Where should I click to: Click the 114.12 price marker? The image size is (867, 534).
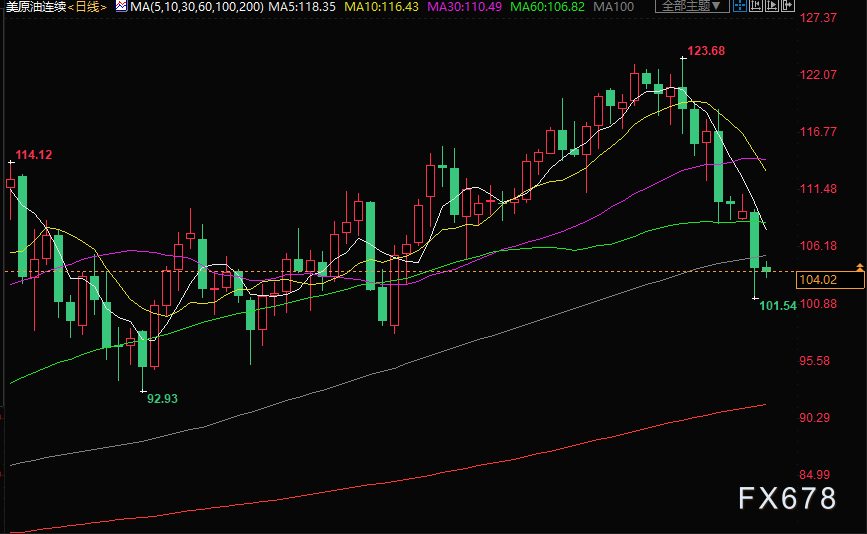34,155
